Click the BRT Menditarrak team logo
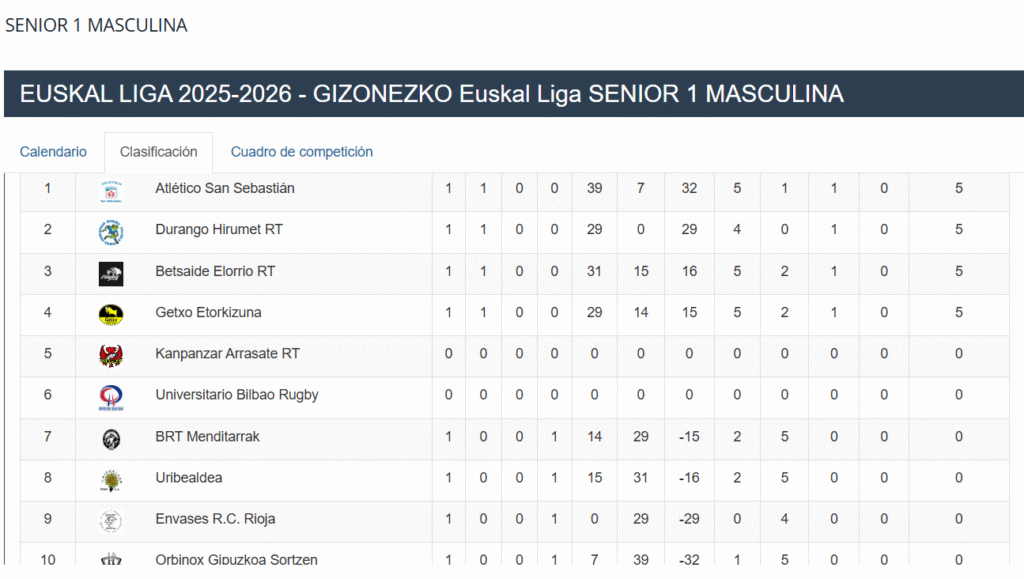1024x579 pixels. coord(111,438)
